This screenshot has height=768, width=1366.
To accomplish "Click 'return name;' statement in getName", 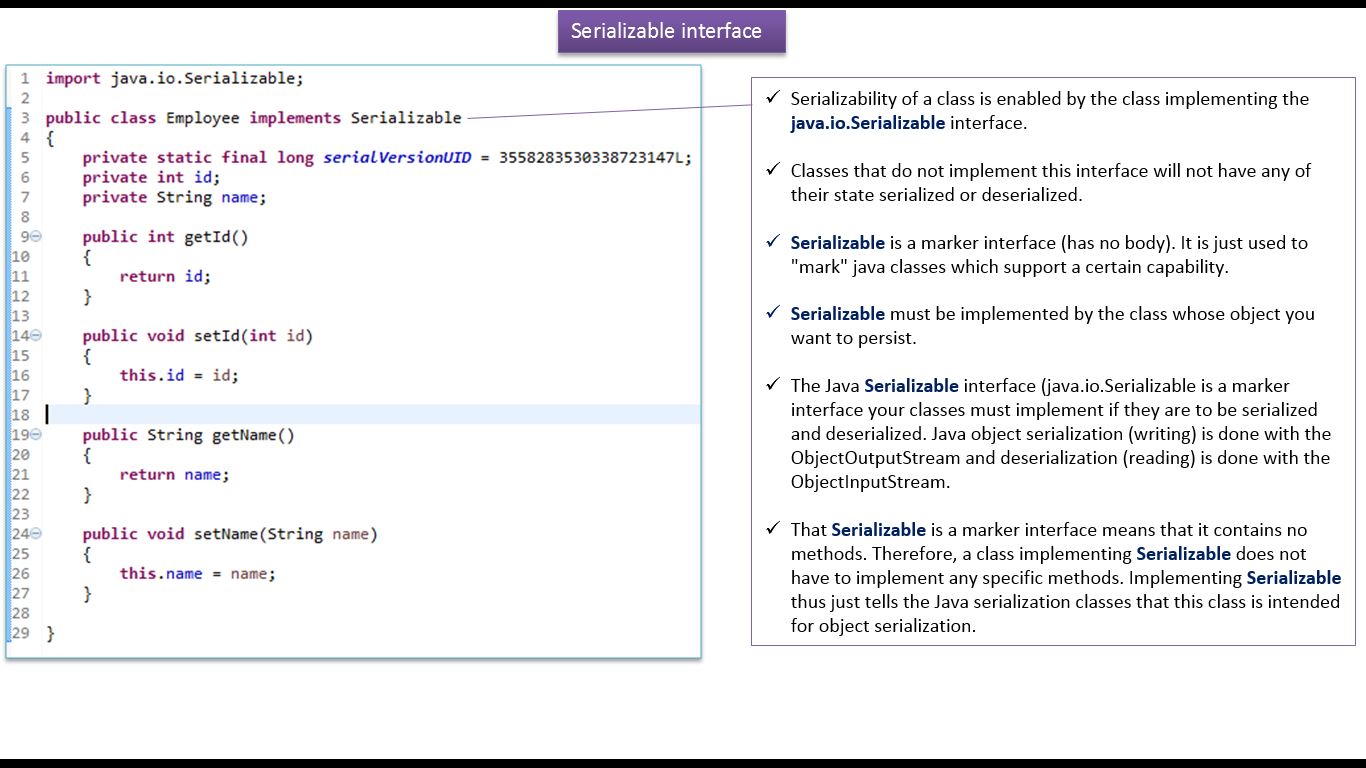I will click(x=174, y=475).
